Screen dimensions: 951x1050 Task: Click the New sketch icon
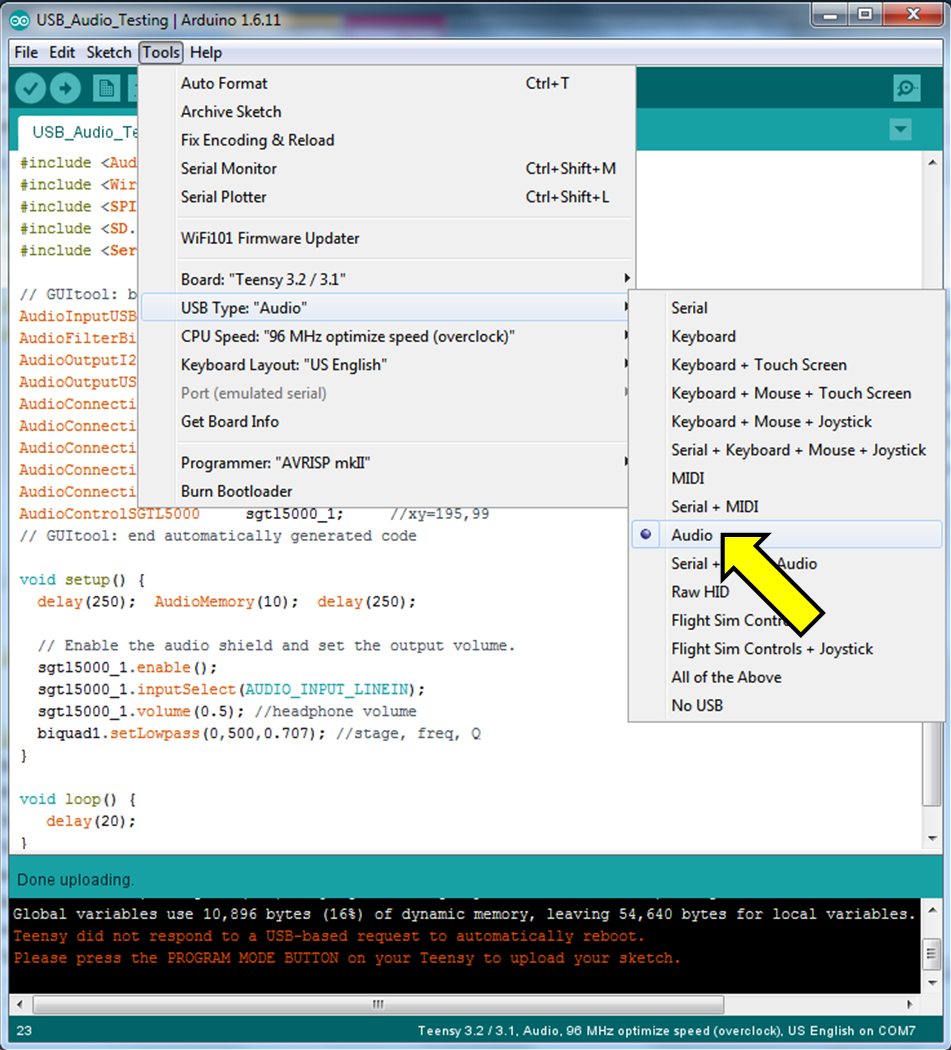point(105,88)
